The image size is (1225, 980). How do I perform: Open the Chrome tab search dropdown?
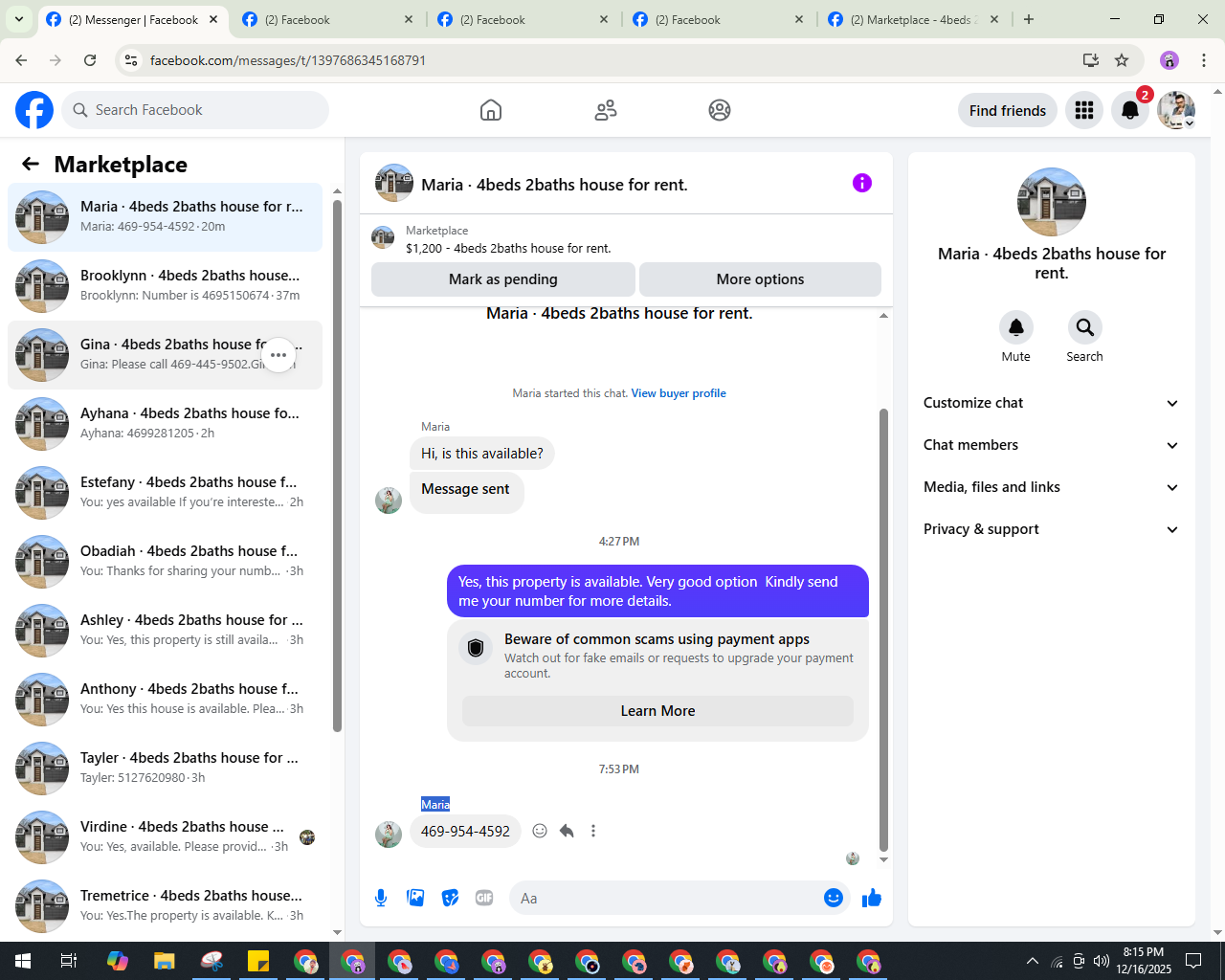click(19, 19)
